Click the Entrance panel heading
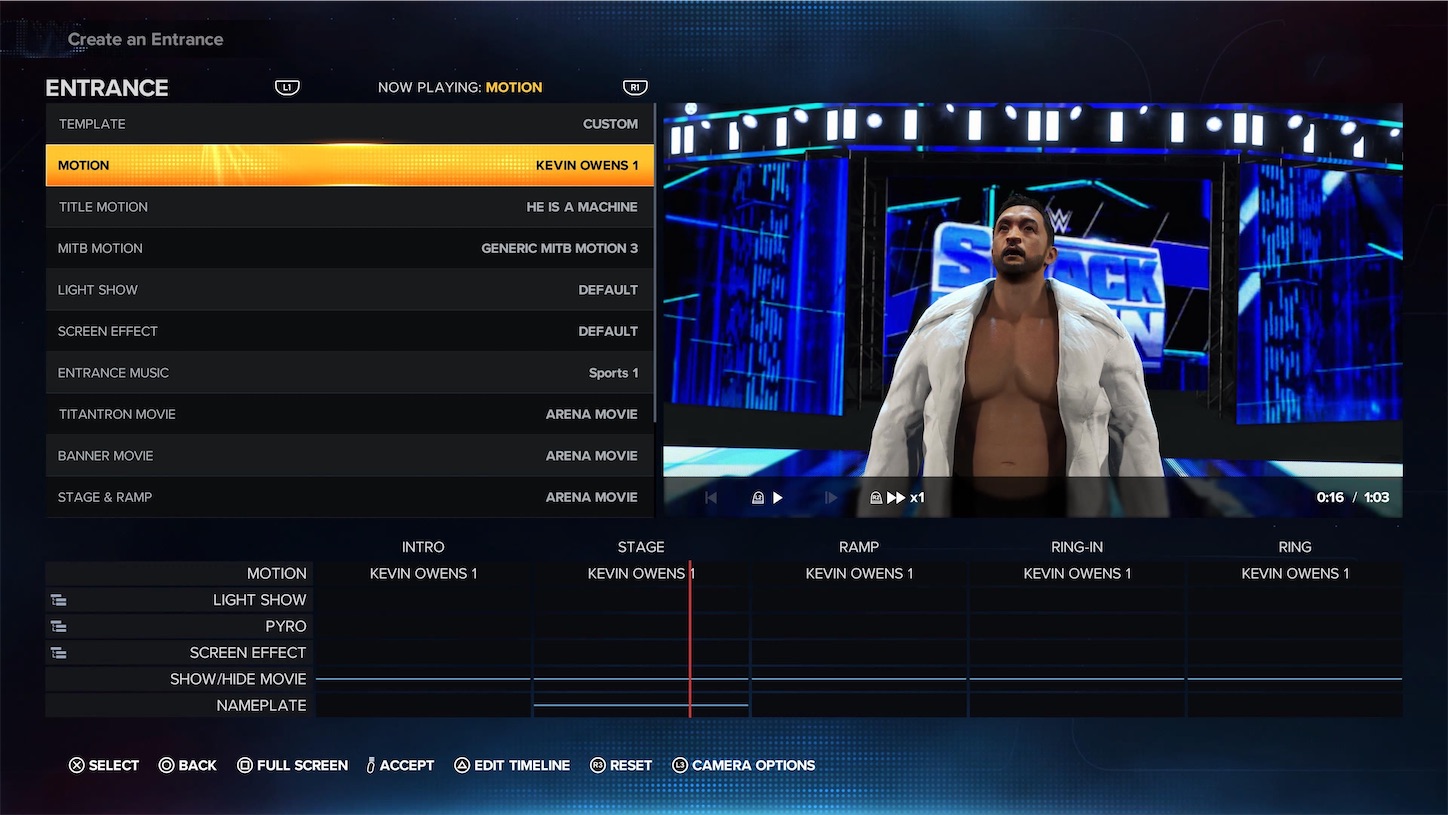This screenshot has width=1448, height=815. 107,88
